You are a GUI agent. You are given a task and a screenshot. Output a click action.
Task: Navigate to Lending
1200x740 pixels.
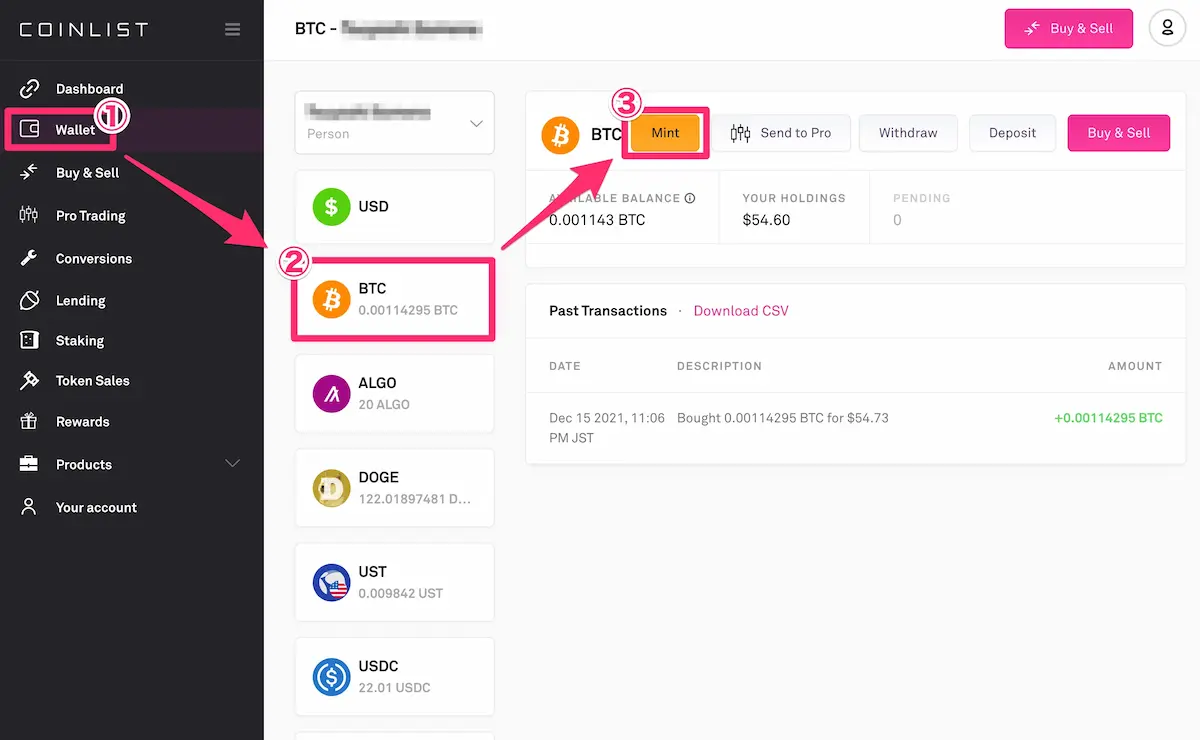point(81,301)
